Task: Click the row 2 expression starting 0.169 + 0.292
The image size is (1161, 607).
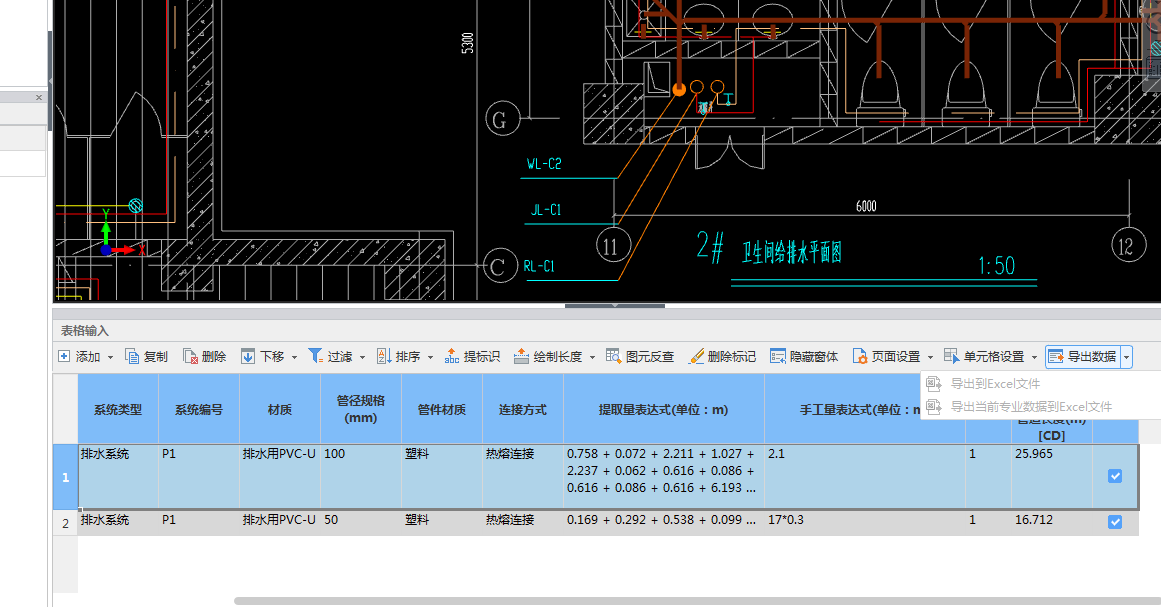Action: click(663, 523)
